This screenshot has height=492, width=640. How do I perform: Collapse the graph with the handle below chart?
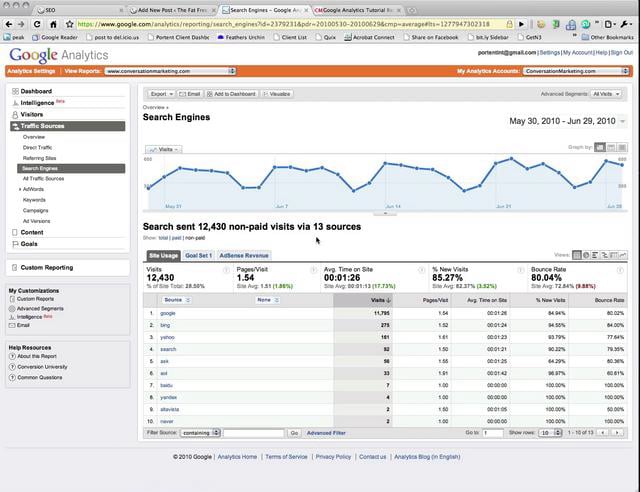[x=384, y=213]
